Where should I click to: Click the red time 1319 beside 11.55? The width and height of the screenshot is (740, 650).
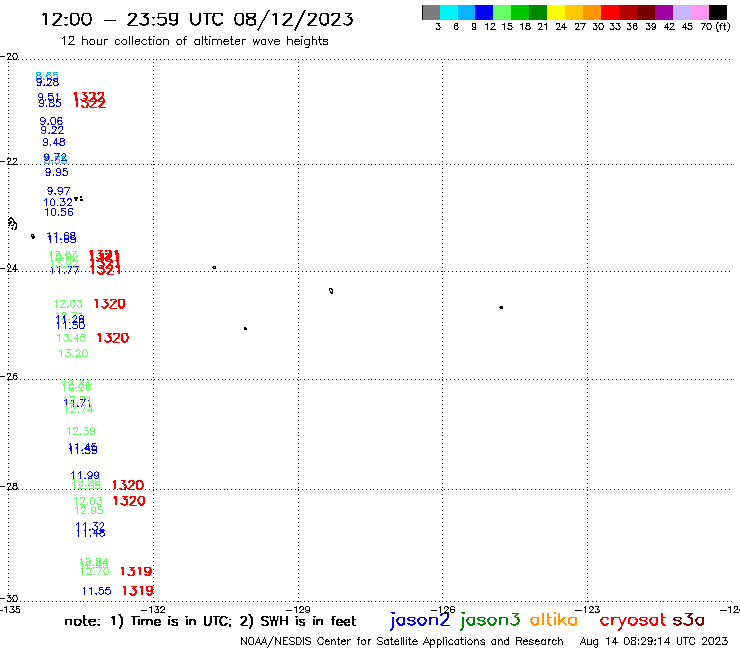pyautogui.click(x=138, y=591)
